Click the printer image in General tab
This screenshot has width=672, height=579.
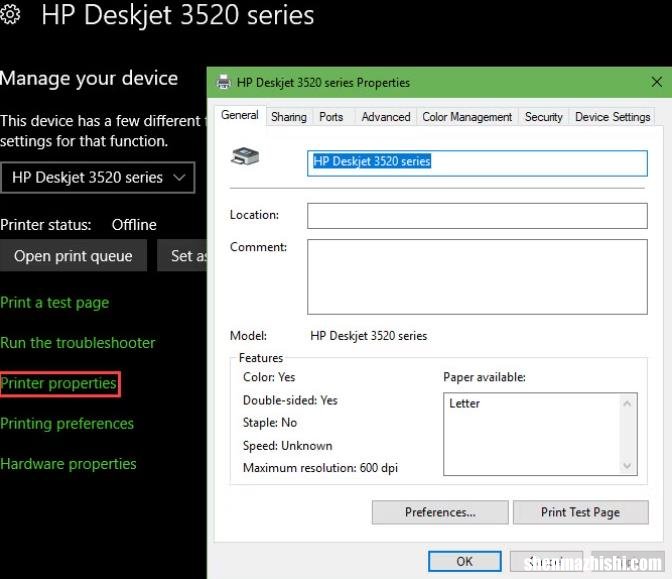click(245, 156)
